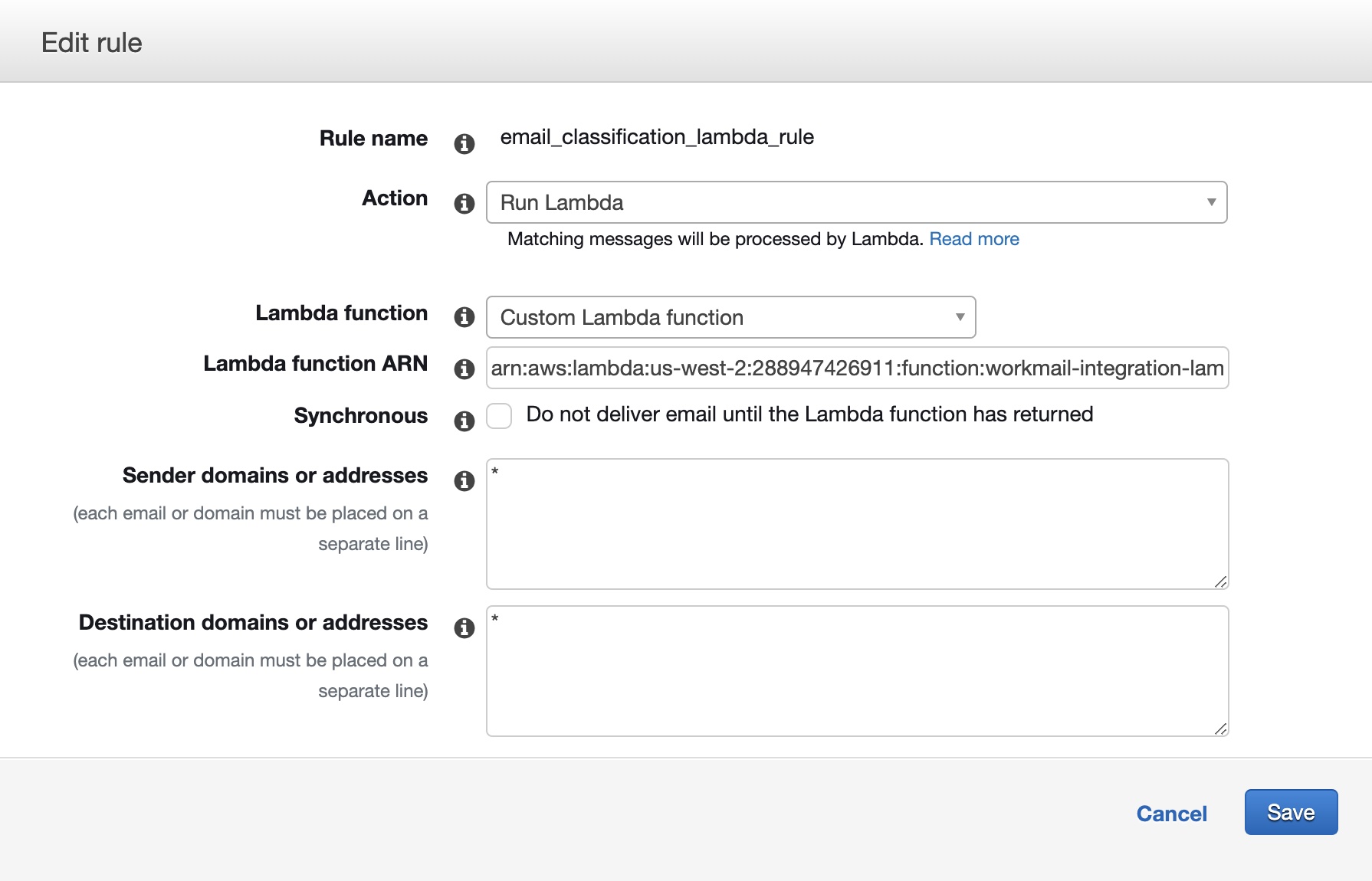Click the Lambda function ARN field

(857, 368)
